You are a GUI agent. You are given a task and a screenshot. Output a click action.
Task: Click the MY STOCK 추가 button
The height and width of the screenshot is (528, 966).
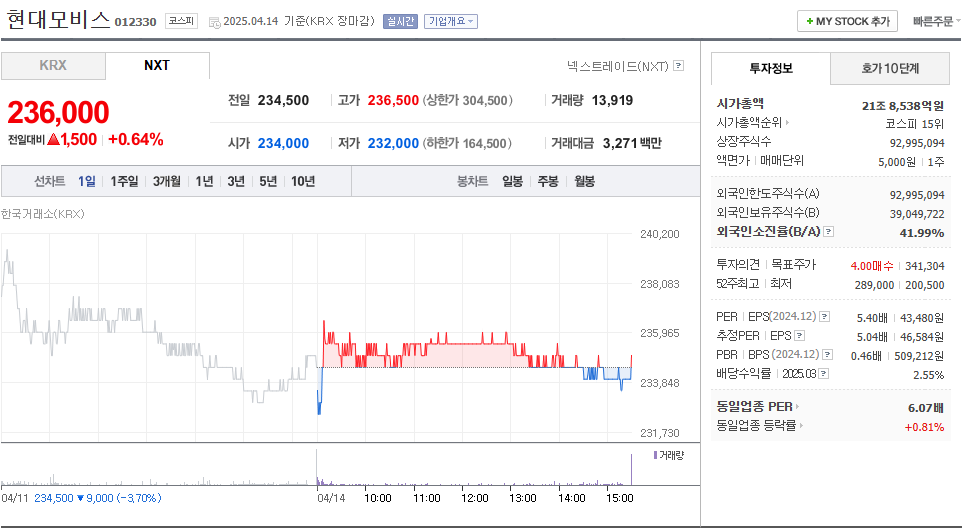click(847, 22)
